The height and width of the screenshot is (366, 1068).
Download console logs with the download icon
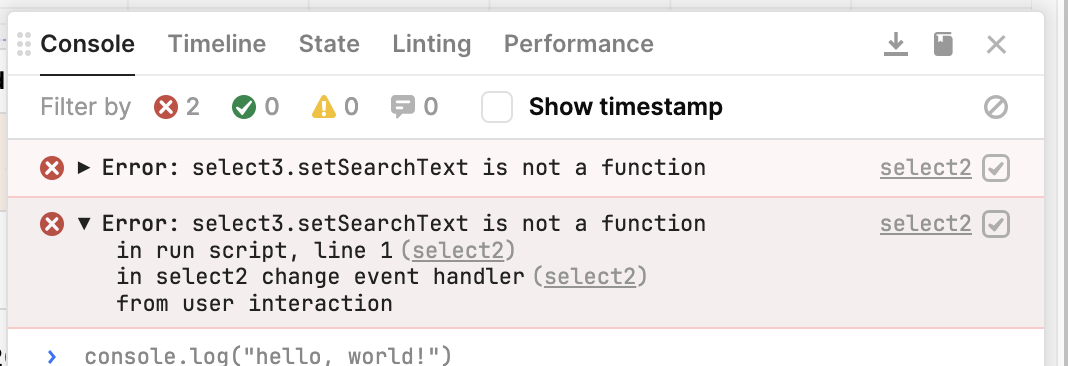coord(896,45)
